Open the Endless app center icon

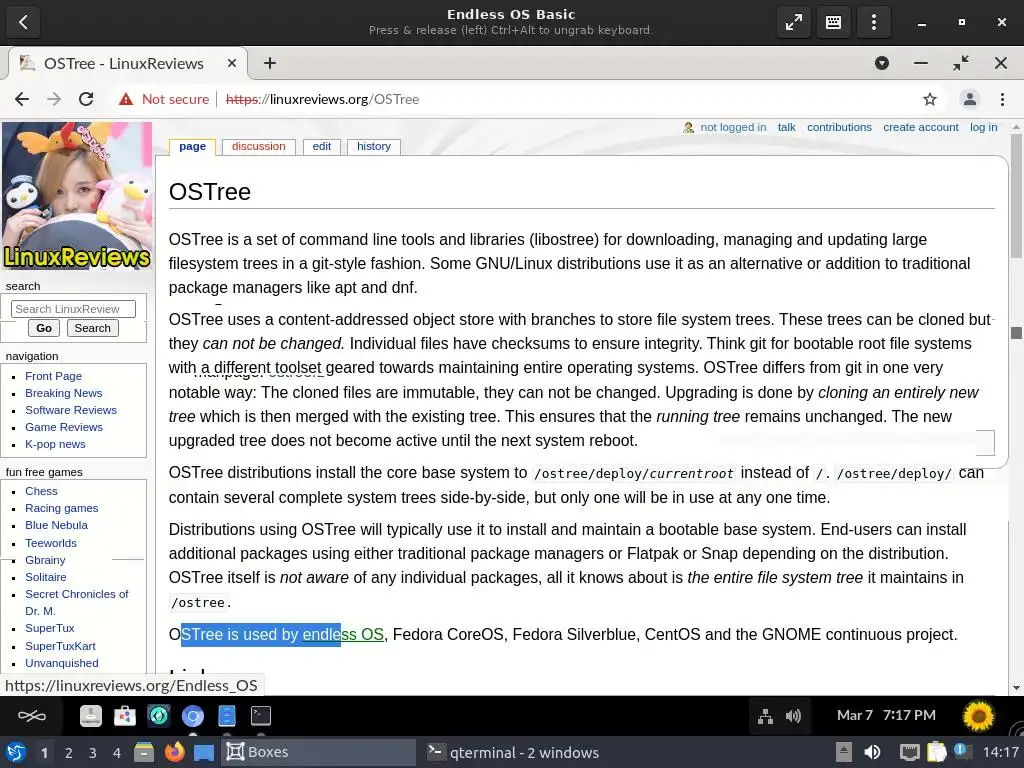(125, 716)
